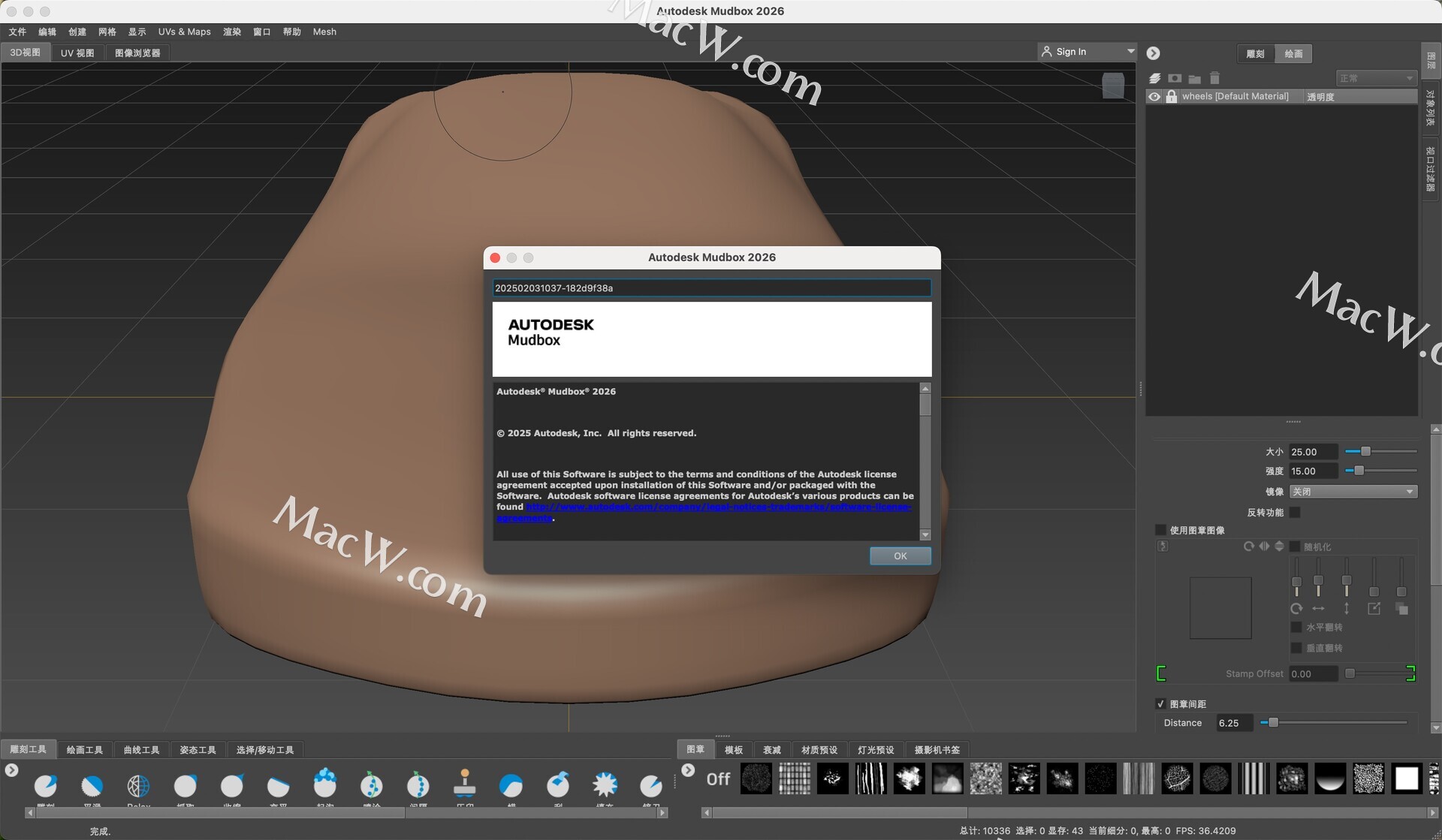Select the Pinch brush tool icon
The image size is (1442, 840).
232,785
